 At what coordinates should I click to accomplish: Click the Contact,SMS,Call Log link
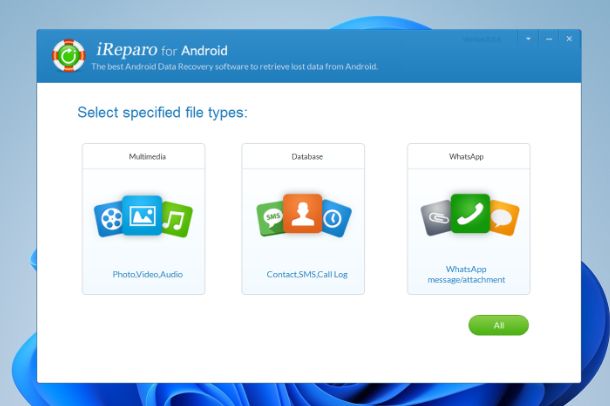click(x=307, y=274)
